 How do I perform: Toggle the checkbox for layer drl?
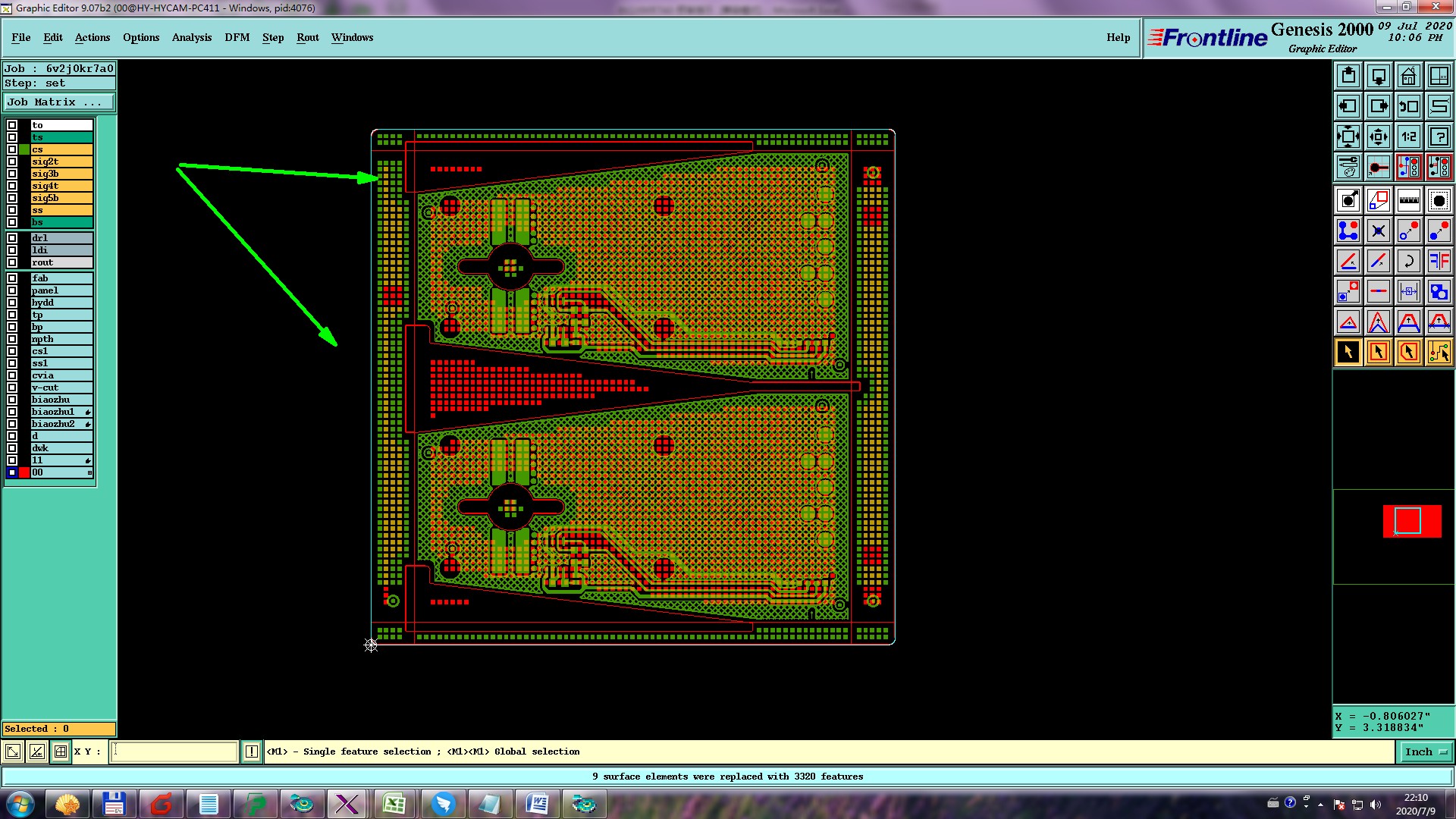click(12, 238)
